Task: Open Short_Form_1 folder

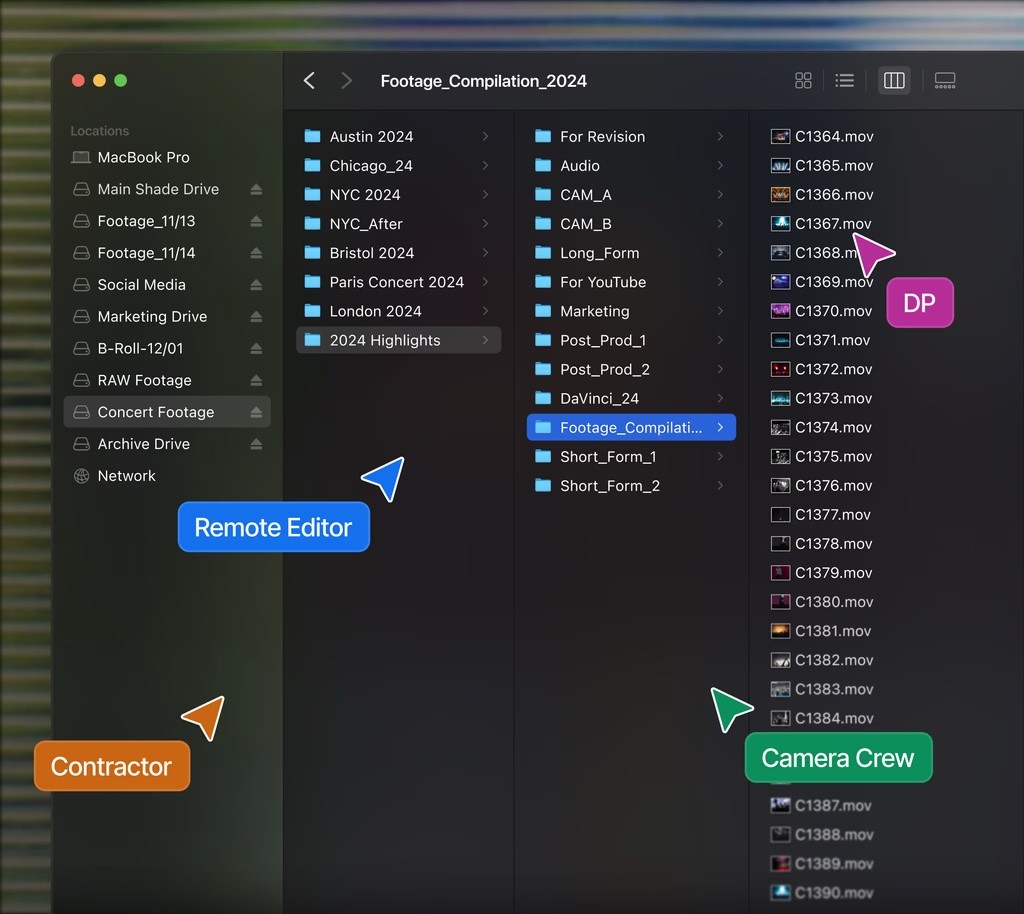Action: (631, 456)
